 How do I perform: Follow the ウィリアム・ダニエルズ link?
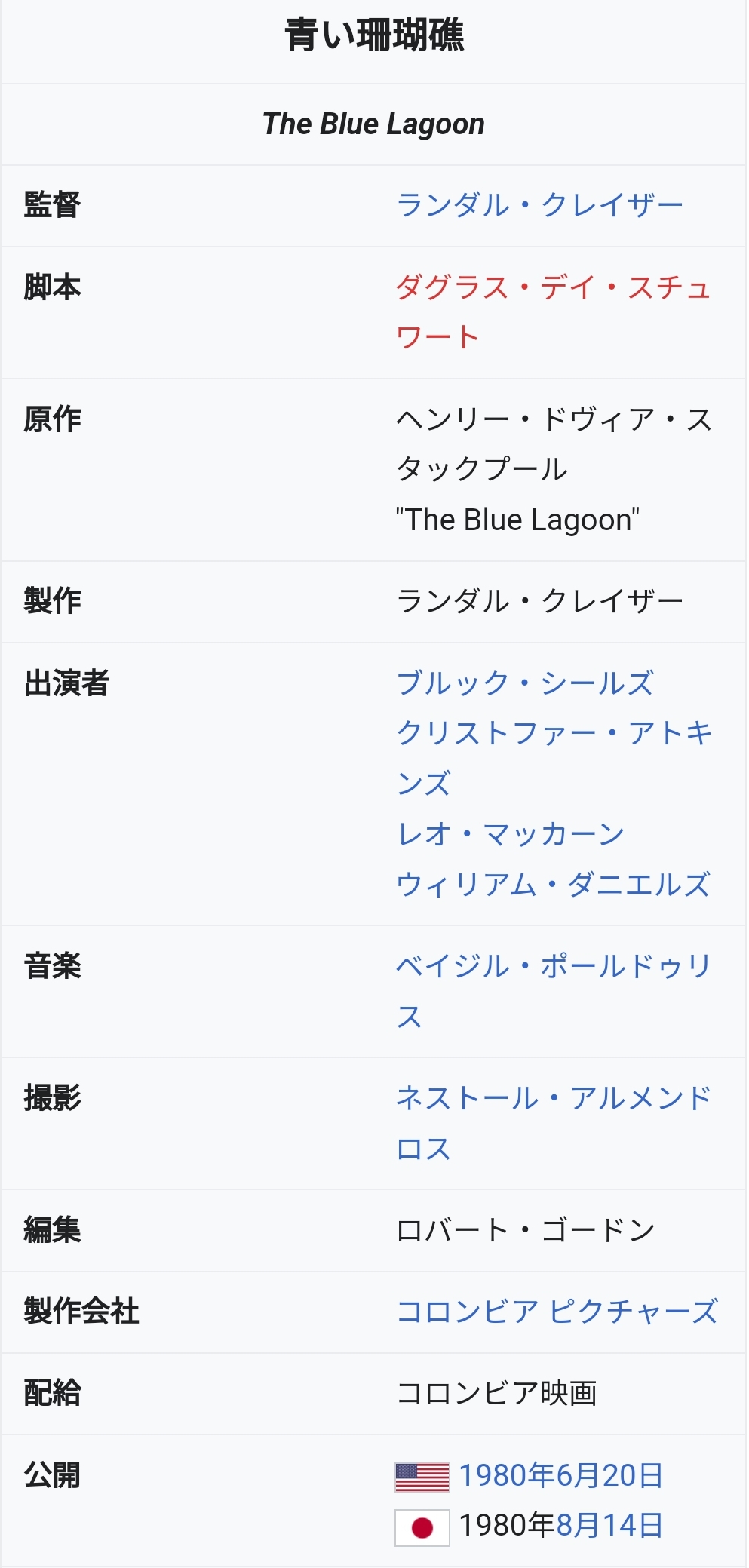pyautogui.click(x=553, y=884)
